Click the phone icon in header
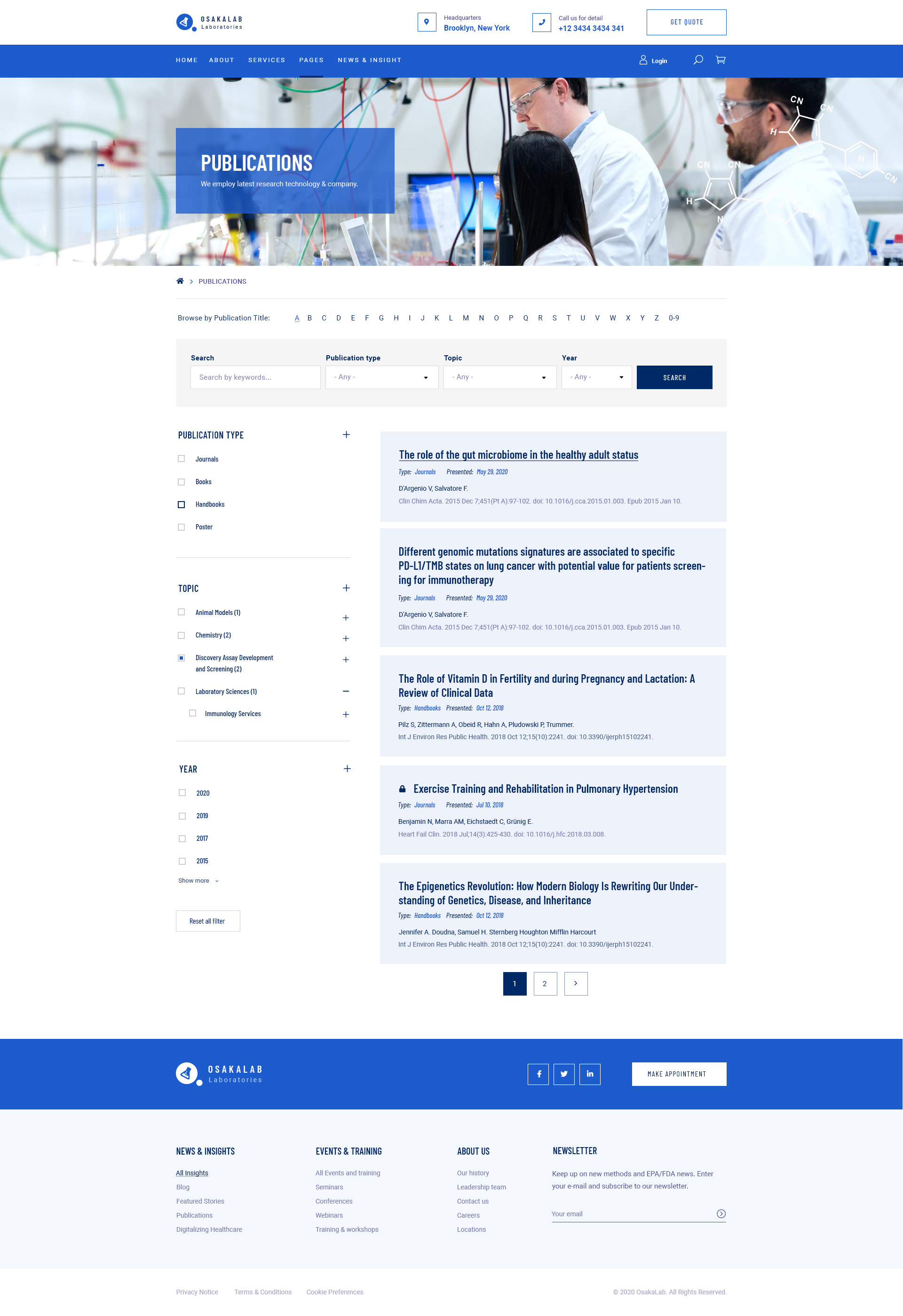903x1316 pixels. [x=541, y=23]
